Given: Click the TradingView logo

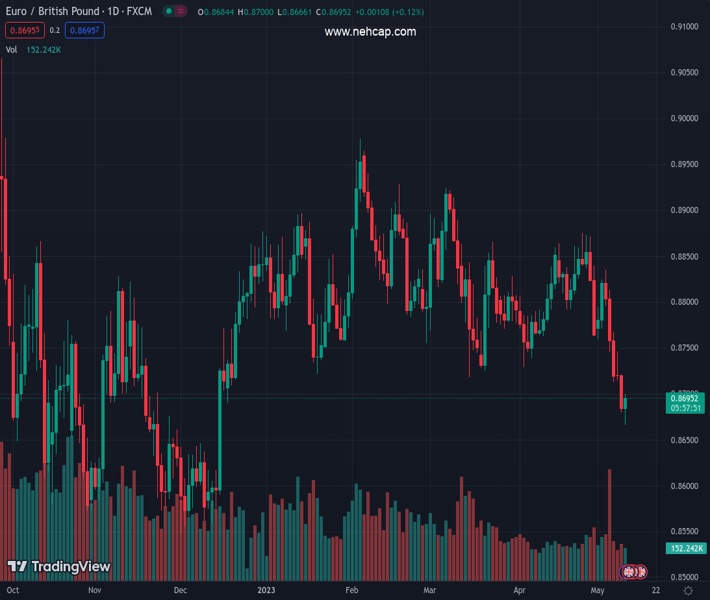Looking at the screenshot, I should coord(58,567).
